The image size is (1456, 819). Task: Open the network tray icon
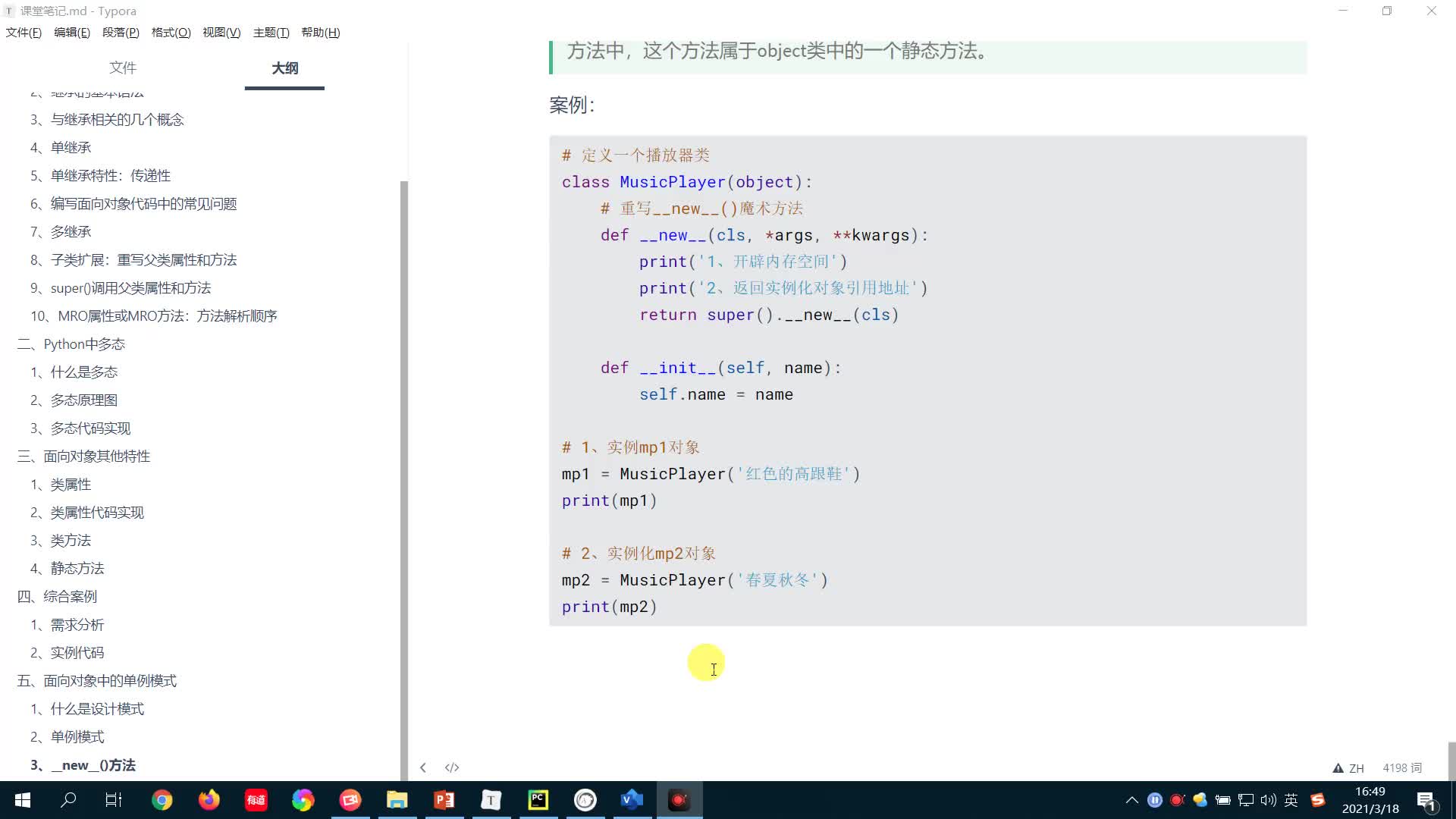coord(1246,800)
